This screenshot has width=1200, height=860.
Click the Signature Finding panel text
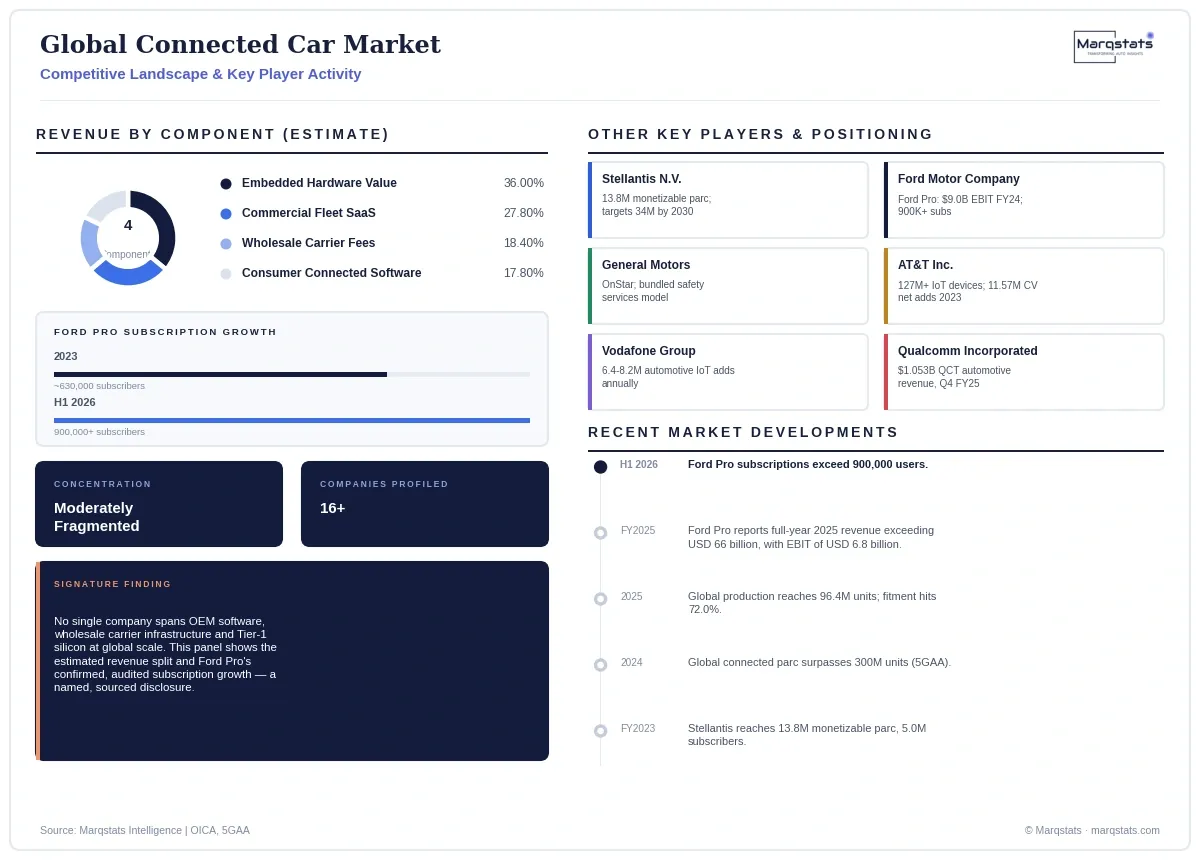point(166,654)
